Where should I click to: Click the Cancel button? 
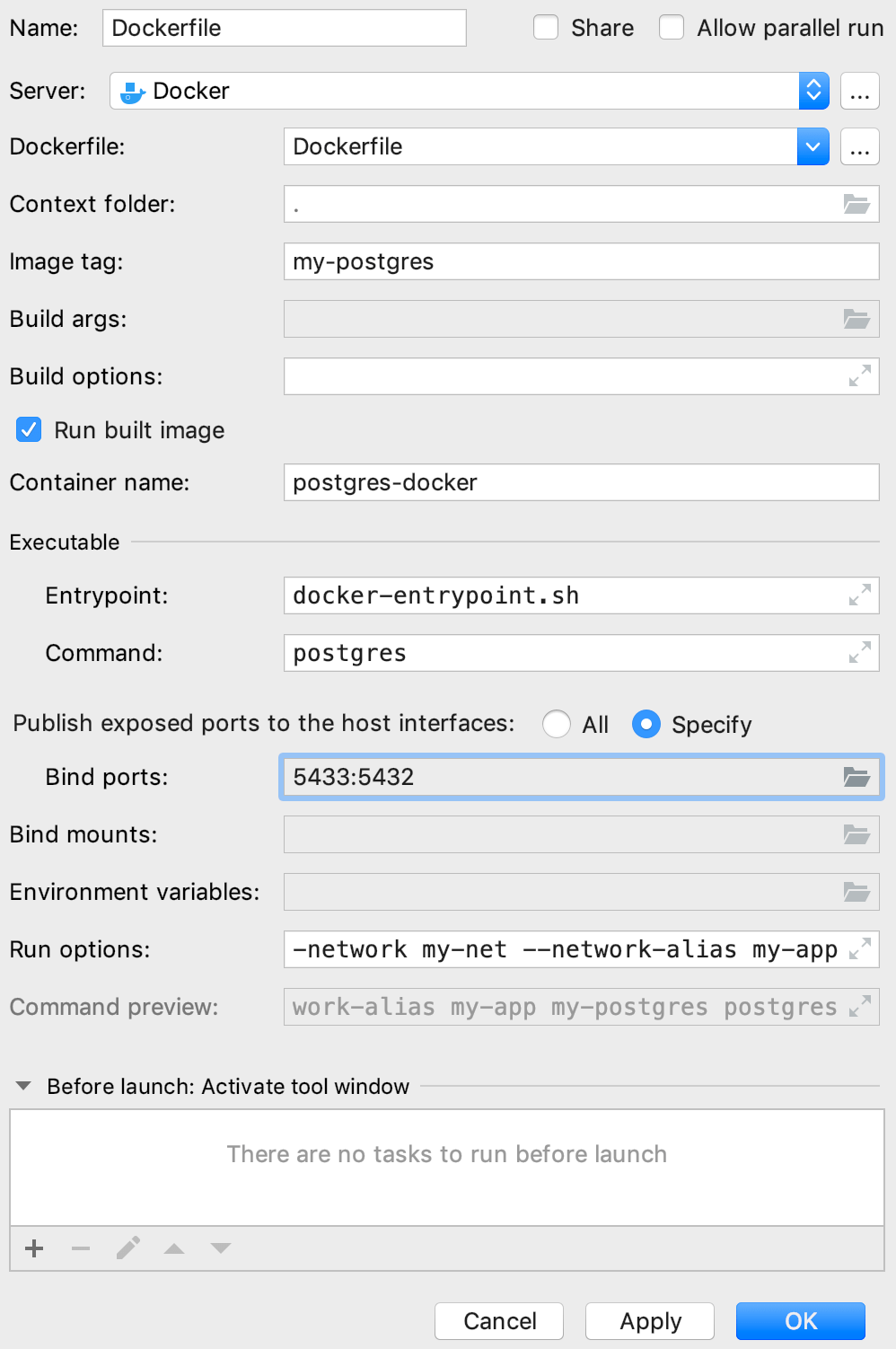pos(499,1321)
